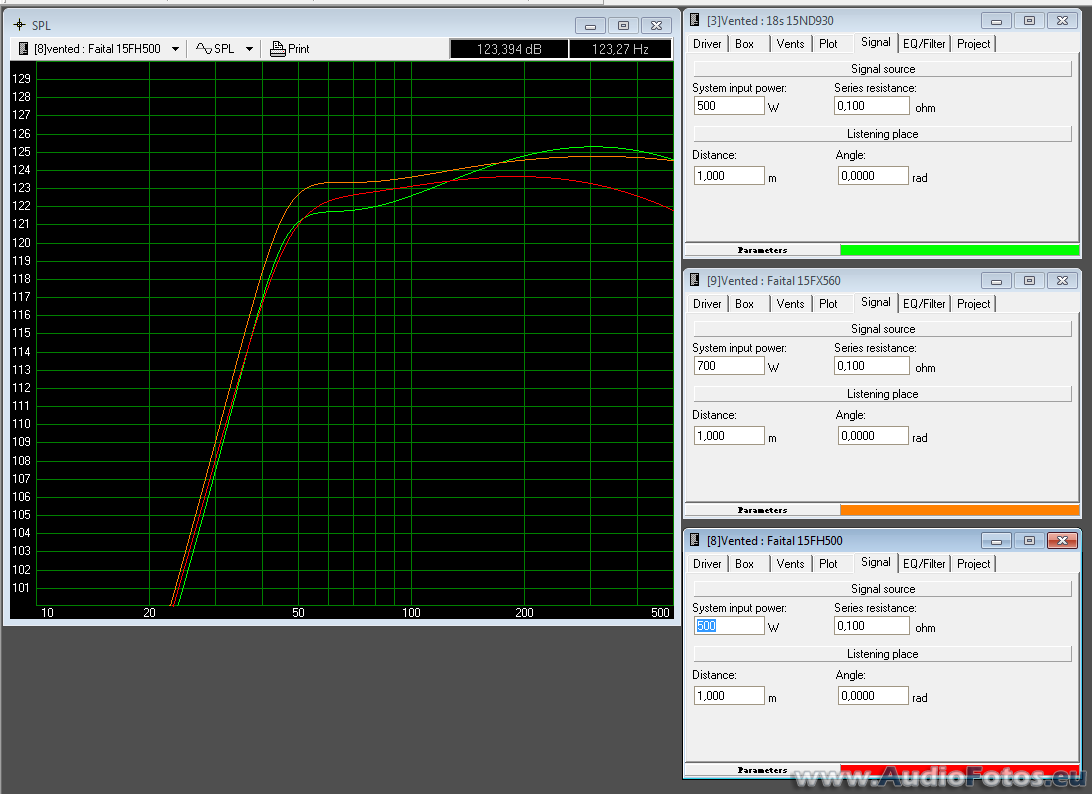The height and width of the screenshot is (794, 1092).
Task: Click the speaker icon of Faital 15FX560 window
Action: tap(694, 280)
